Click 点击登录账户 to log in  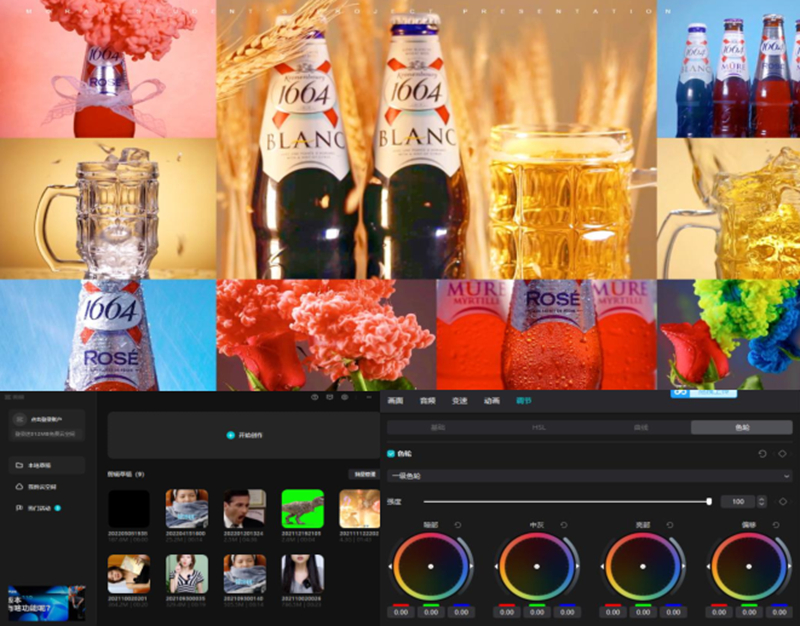coord(46,419)
